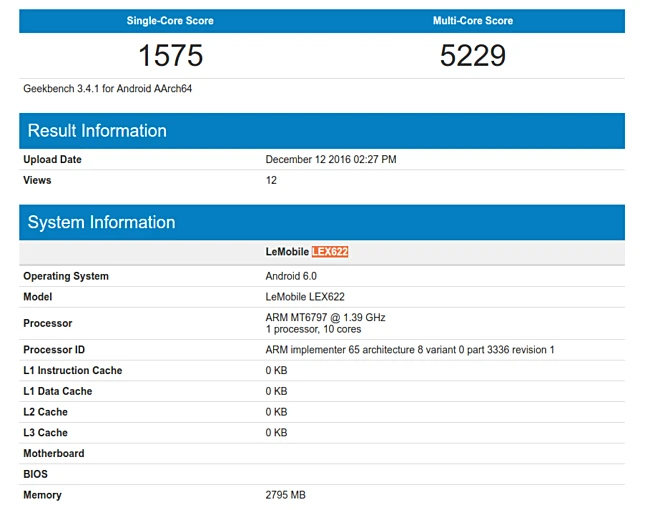Click the Geekbench 3.4.1 for Android AArch64 text

pos(108,89)
